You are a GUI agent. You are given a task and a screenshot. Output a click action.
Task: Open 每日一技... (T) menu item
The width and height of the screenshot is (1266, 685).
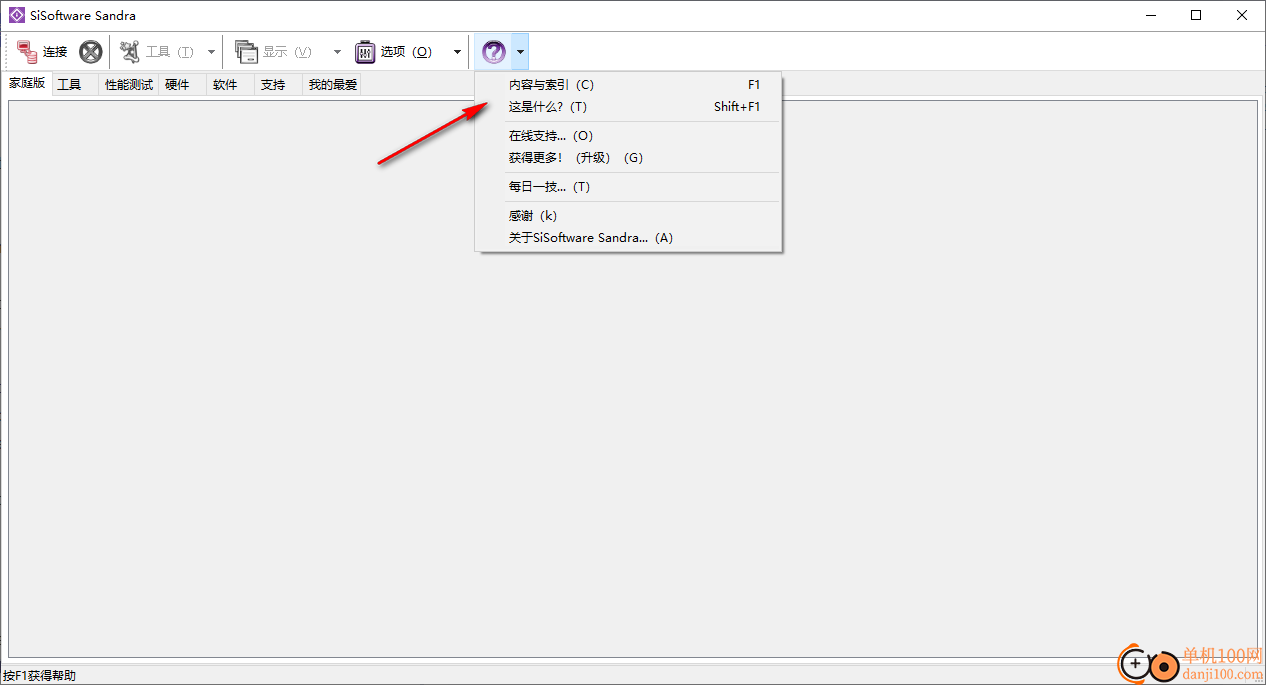pos(629,187)
